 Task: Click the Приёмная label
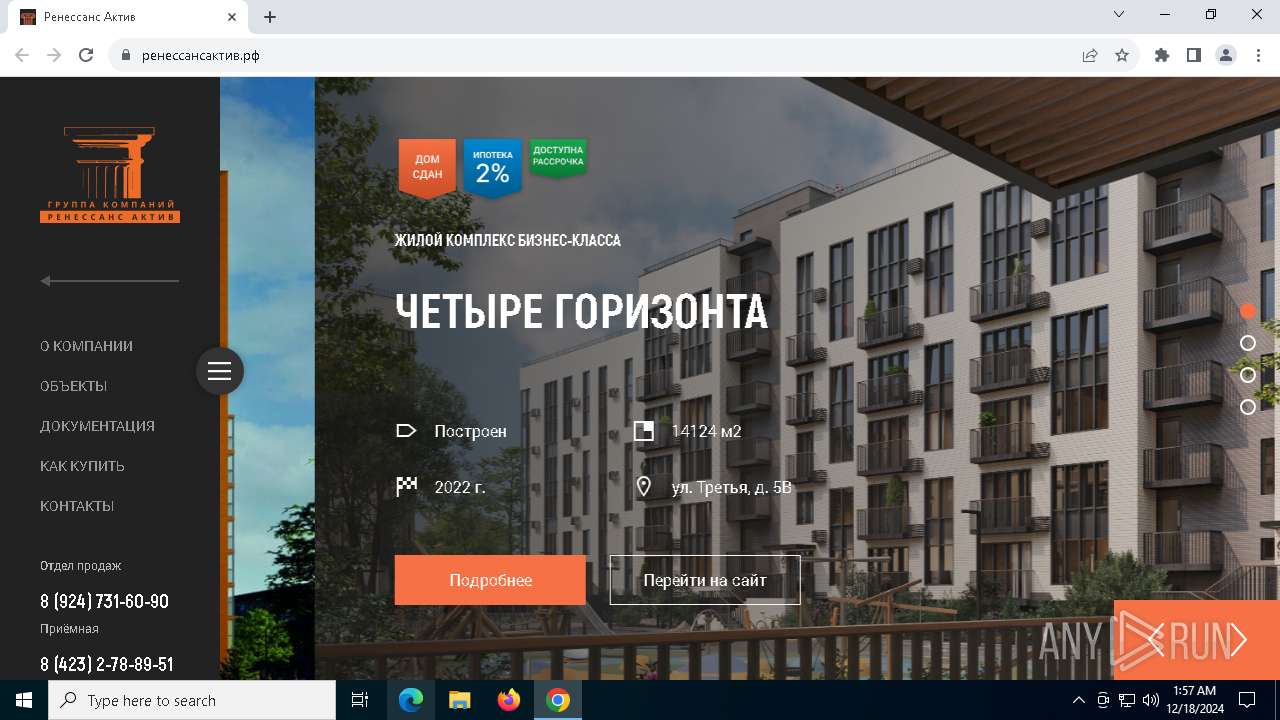(69, 628)
